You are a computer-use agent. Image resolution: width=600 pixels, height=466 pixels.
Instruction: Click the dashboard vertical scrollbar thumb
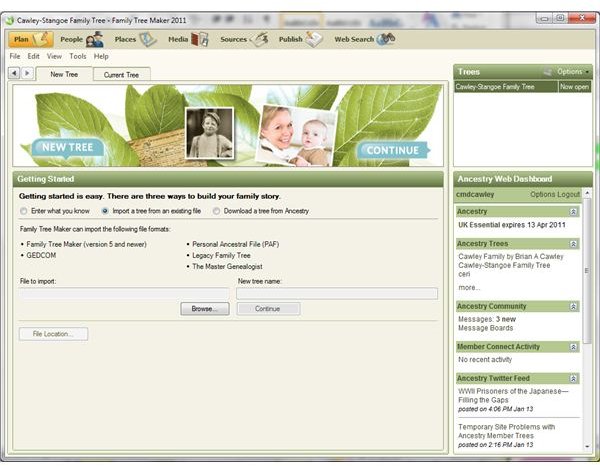[x=587, y=270]
